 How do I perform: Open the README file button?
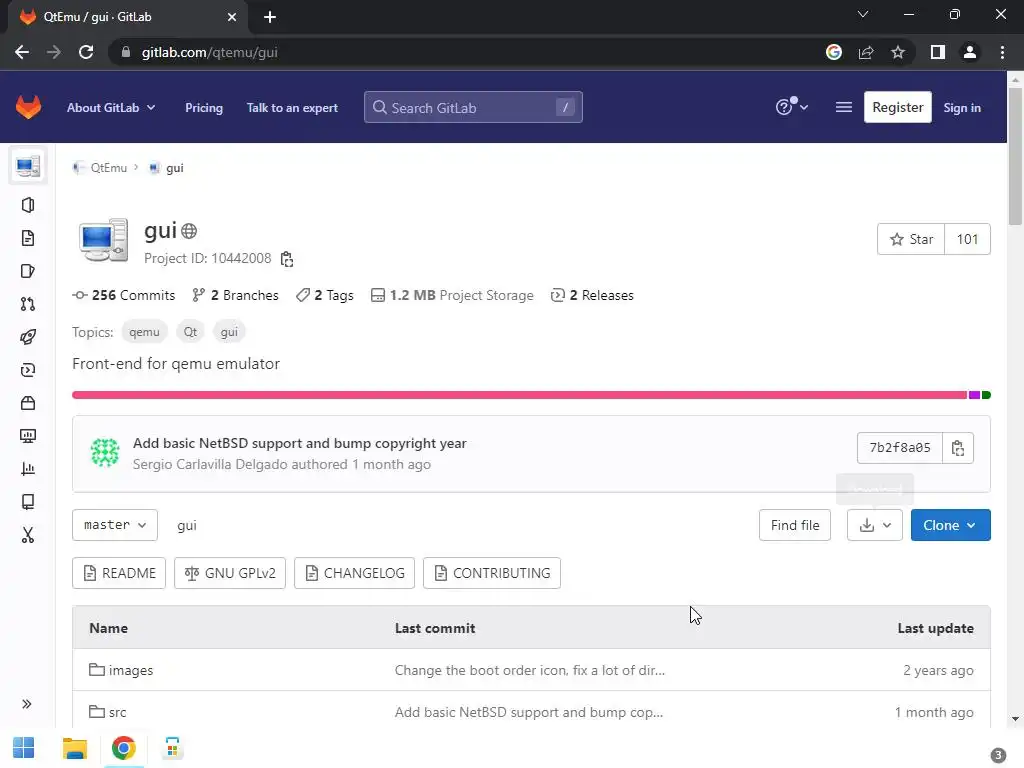[119, 573]
